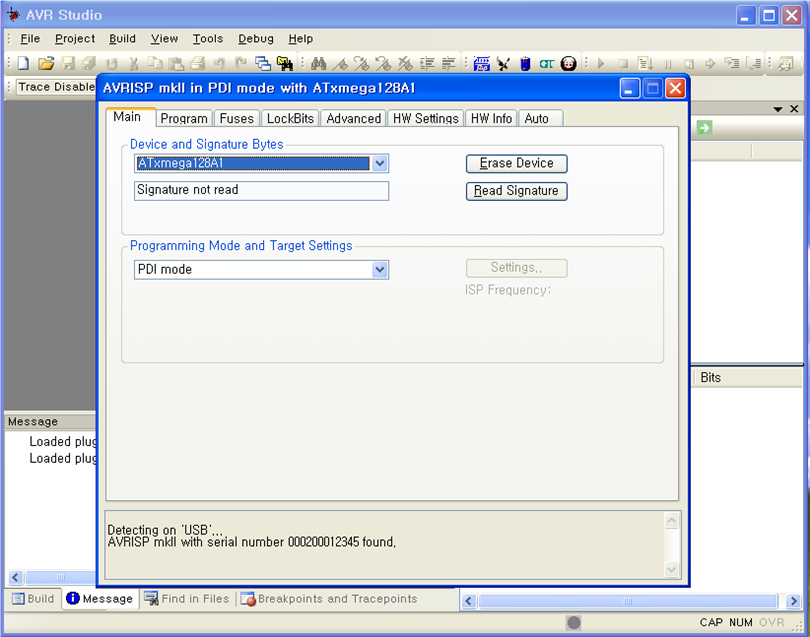Viewport: 810px width, 637px height.
Task: Click the New File toolbar icon
Action: 23,64
